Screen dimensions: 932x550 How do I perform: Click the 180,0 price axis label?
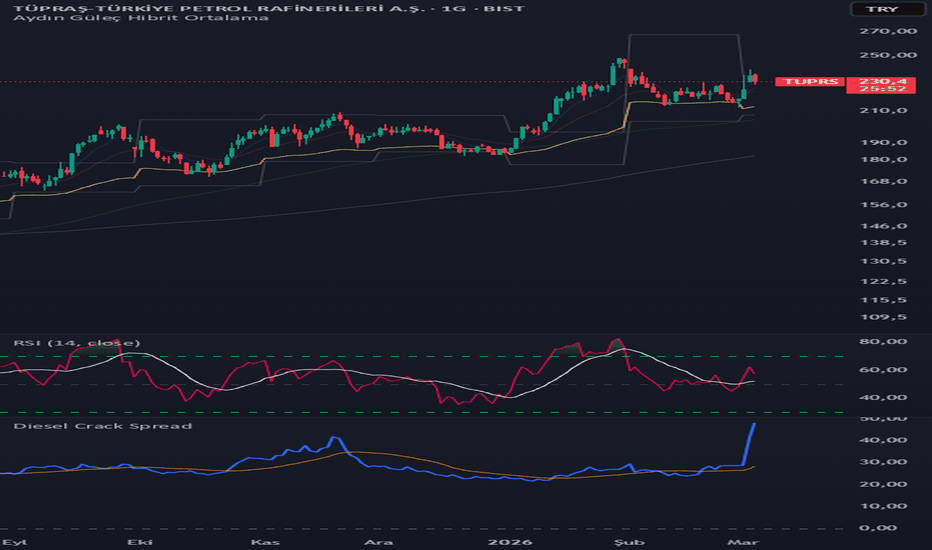pos(884,159)
